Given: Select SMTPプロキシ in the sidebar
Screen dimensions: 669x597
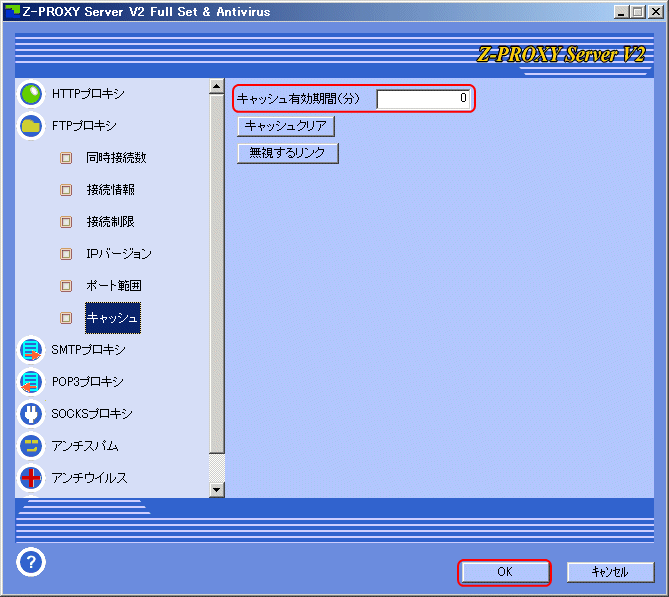Looking at the screenshot, I should [88, 350].
